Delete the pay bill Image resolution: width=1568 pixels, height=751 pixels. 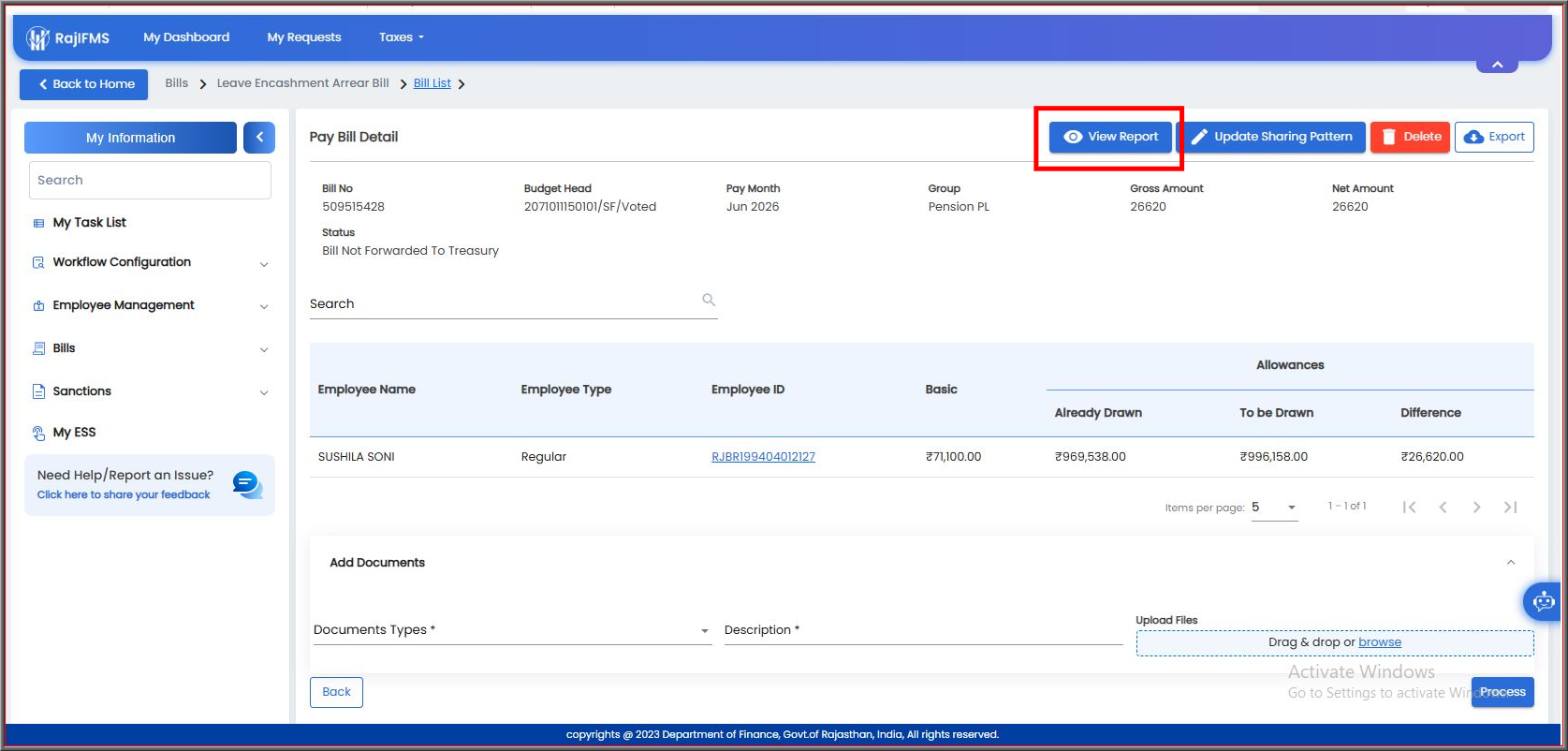coord(1410,137)
